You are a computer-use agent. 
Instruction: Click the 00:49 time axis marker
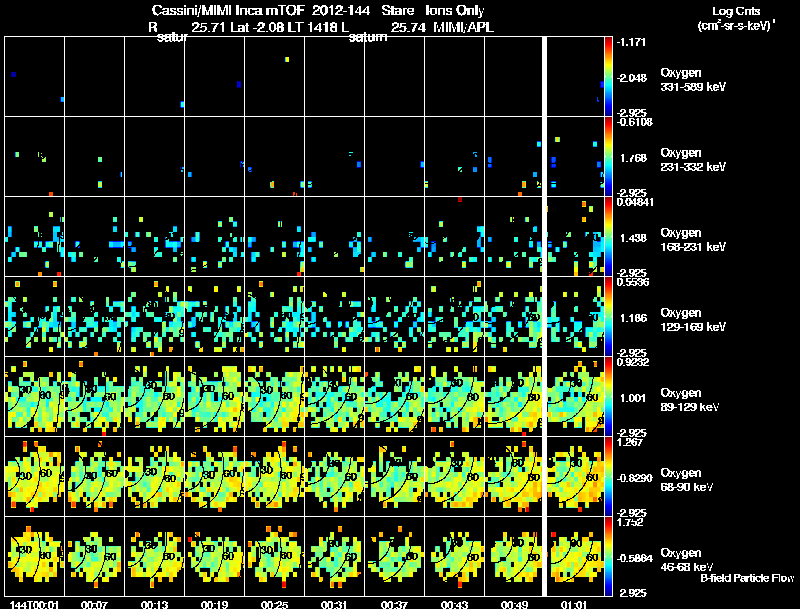(x=514, y=604)
